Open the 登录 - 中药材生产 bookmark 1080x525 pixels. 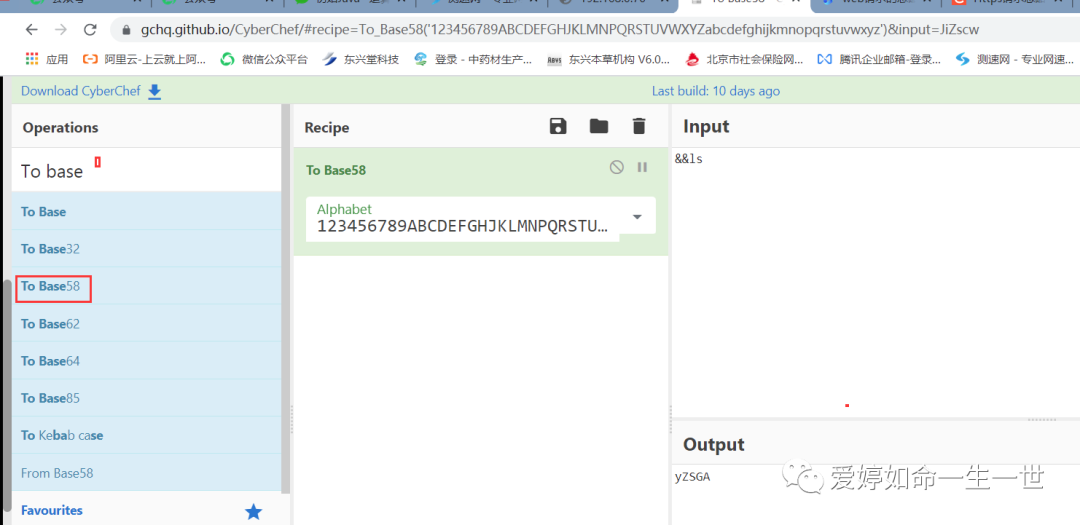pos(473,59)
